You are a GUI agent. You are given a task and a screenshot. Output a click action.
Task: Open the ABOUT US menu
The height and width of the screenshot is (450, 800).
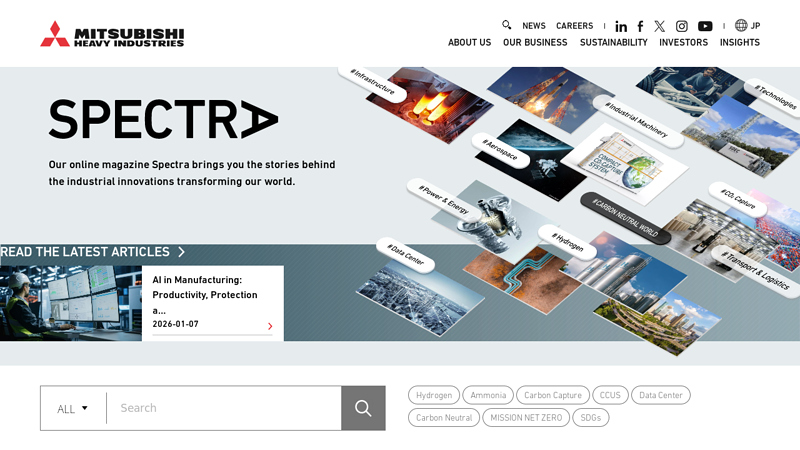point(469,42)
